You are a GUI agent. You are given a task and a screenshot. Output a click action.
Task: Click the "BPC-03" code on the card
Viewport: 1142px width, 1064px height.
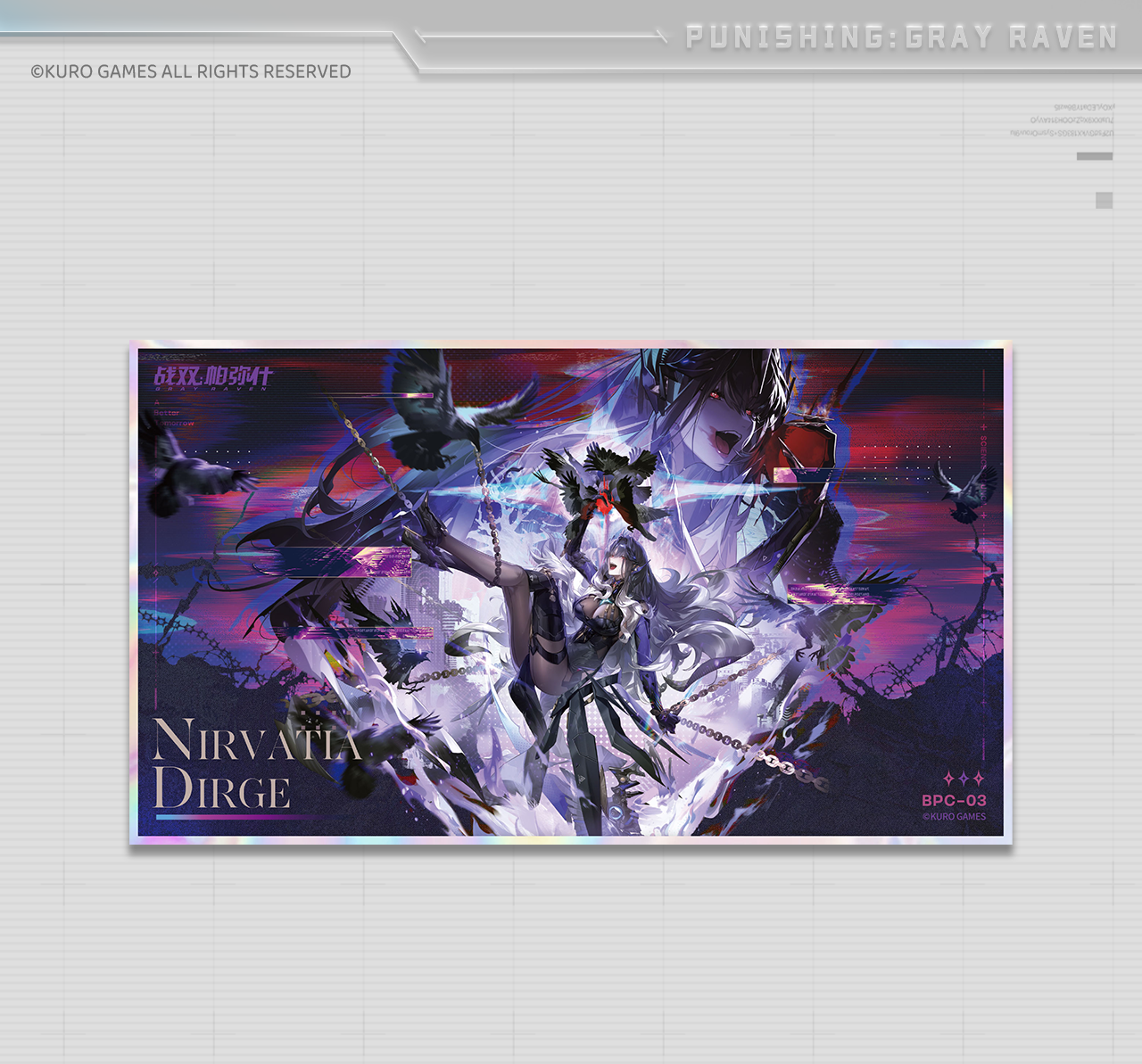pos(954,800)
